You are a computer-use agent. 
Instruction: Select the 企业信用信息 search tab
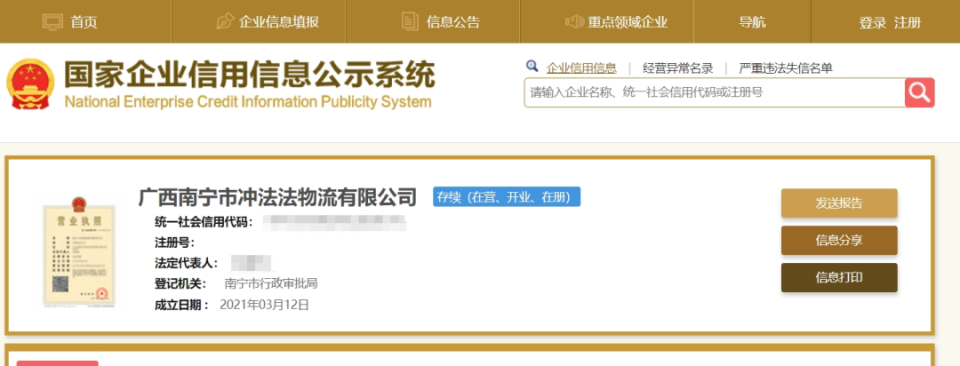pyautogui.click(x=581, y=68)
